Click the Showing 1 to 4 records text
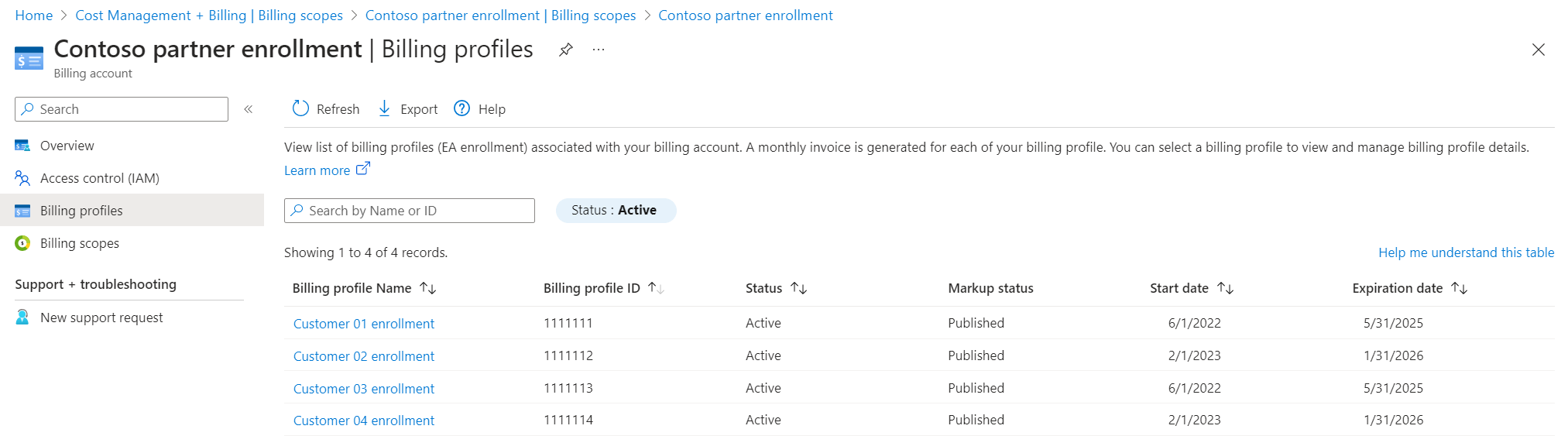Viewport: 1568px width, 436px height. (x=365, y=252)
